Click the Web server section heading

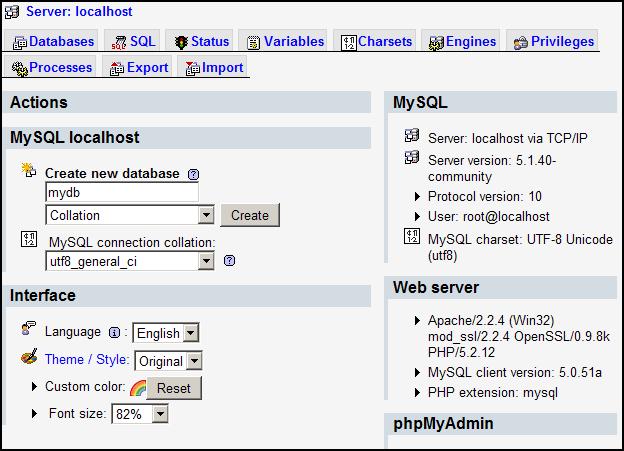point(436,287)
